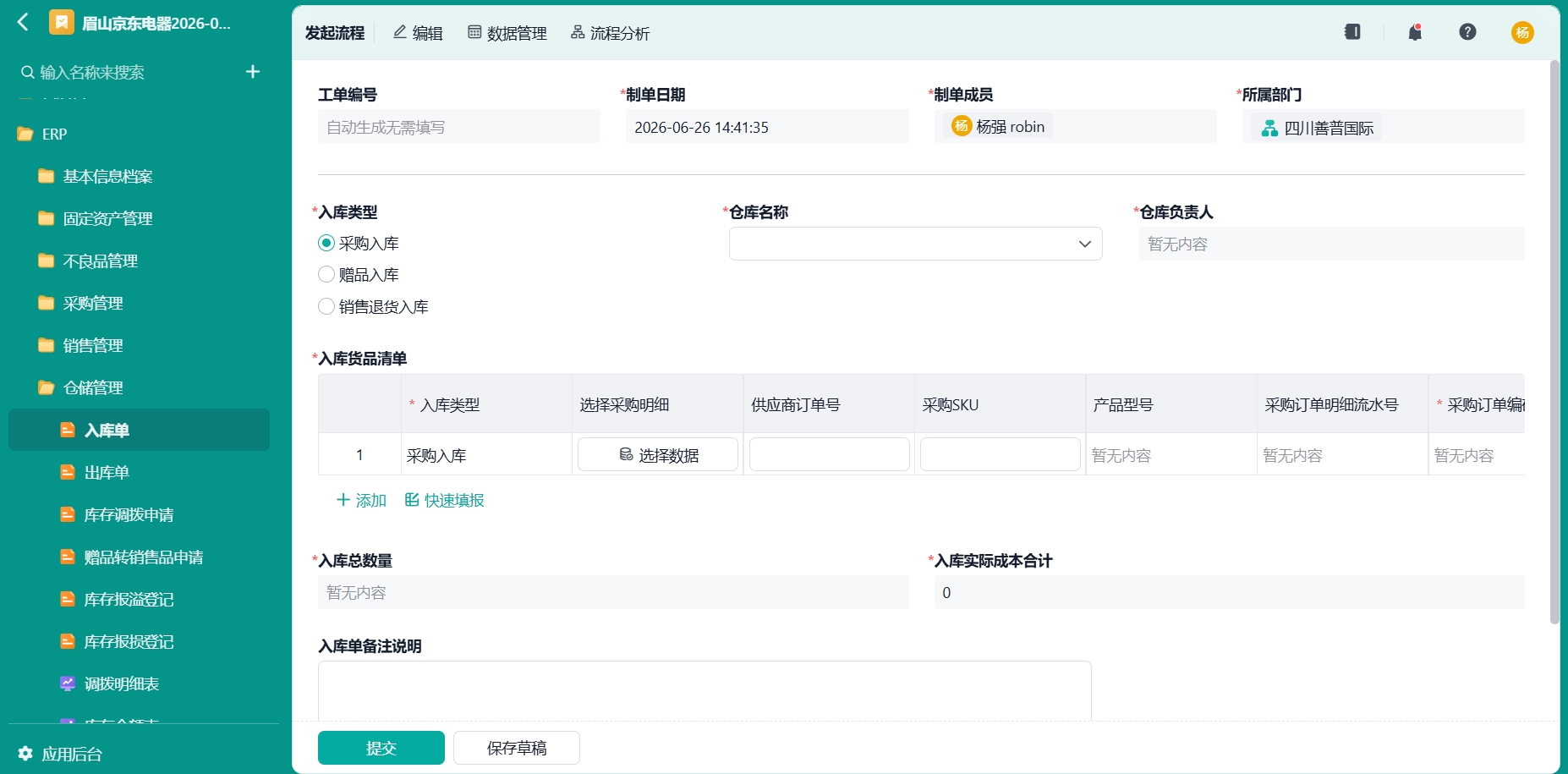Click the 出库单 form icon in sidebar
Viewport: 1568px width, 774px height.
point(68,472)
